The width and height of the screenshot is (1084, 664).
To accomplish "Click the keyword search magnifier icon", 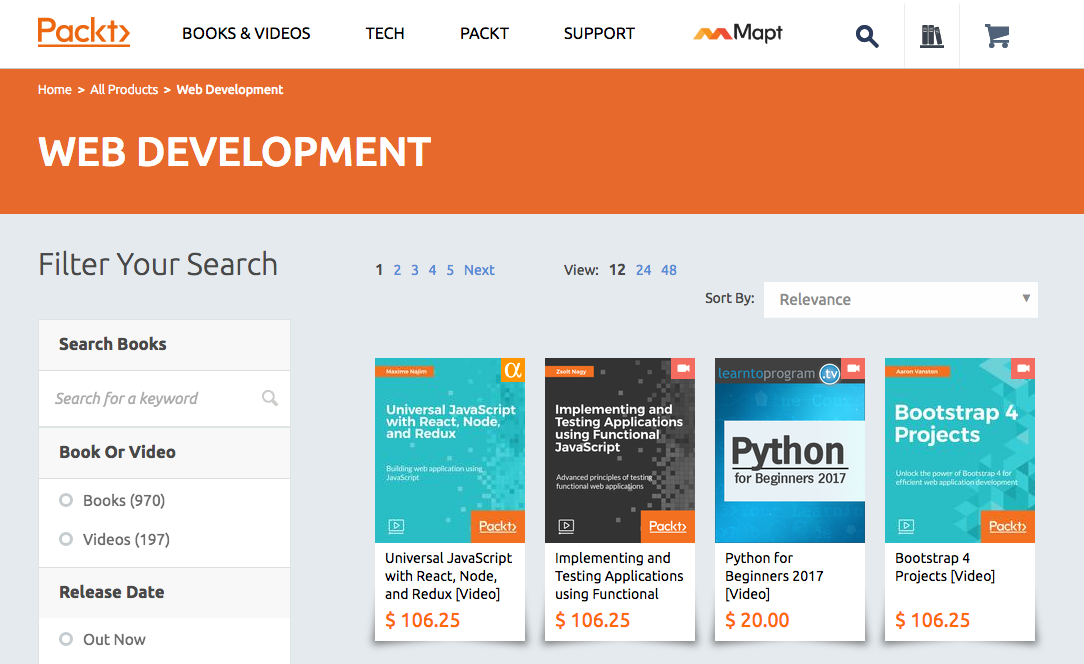I will point(270,398).
